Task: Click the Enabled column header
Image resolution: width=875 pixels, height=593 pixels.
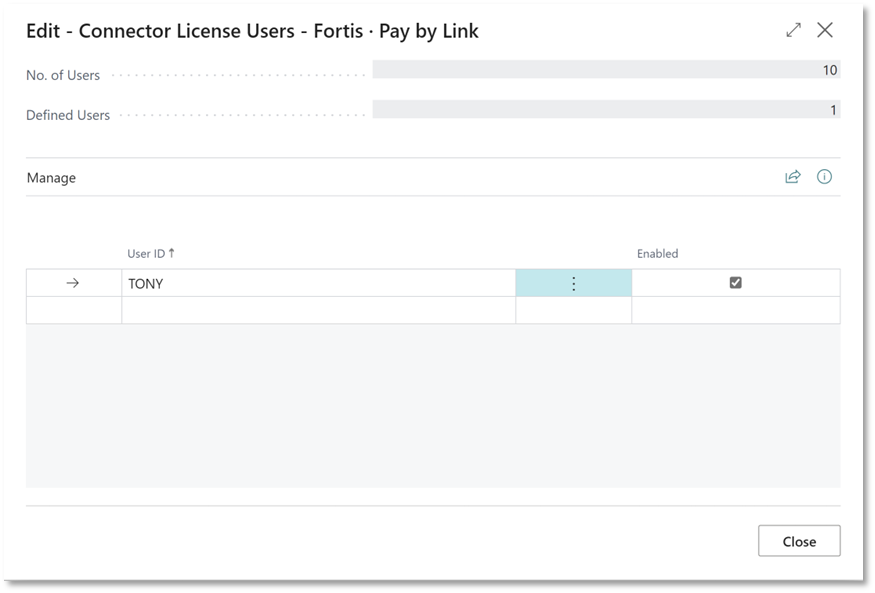Action: point(657,253)
